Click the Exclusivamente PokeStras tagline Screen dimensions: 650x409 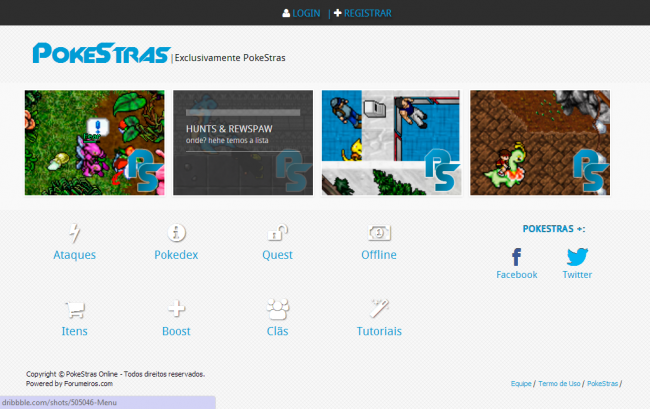coord(230,58)
